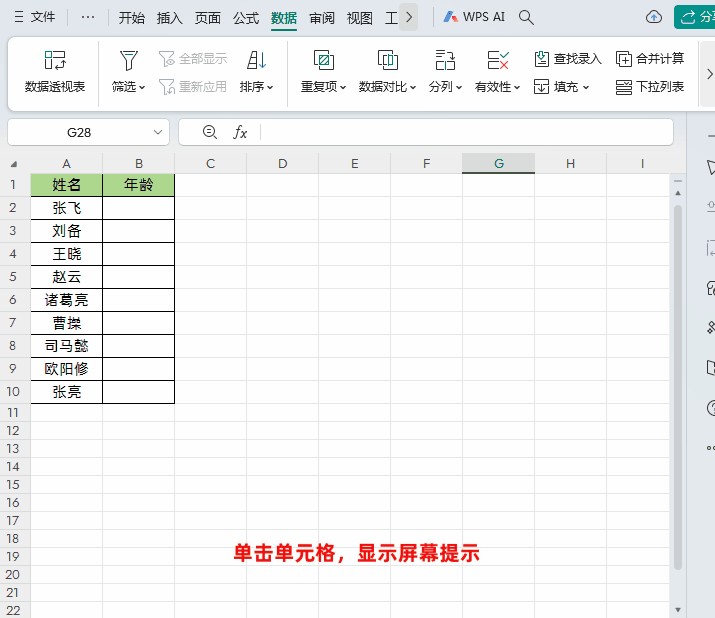The height and width of the screenshot is (618, 715).
Task: Click the Sort (排序) icon
Action: [x=256, y=61]
